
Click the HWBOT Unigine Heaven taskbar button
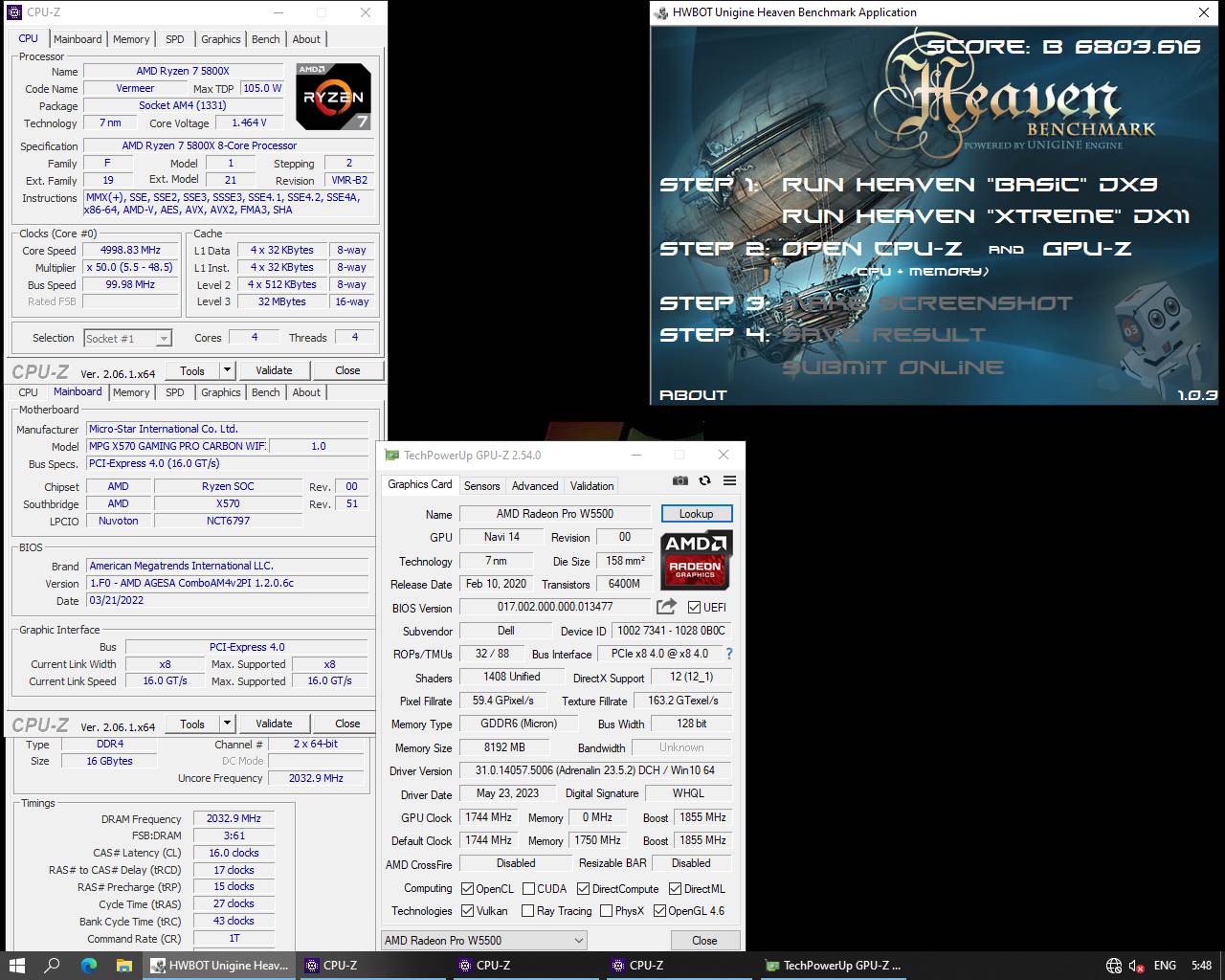[218, 965]
